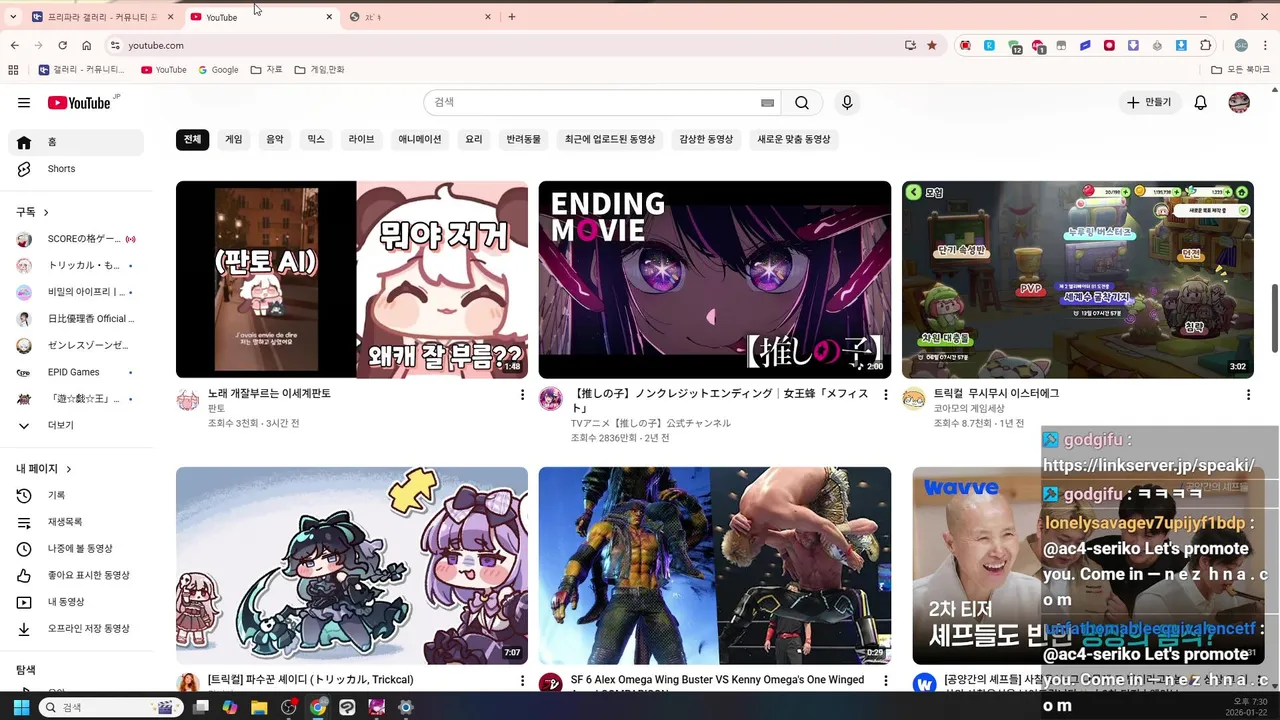Select the 음악 filter chip
The height and width of the screenshot is (720, 1280).
pyautogui.click(x=275, y=140)
